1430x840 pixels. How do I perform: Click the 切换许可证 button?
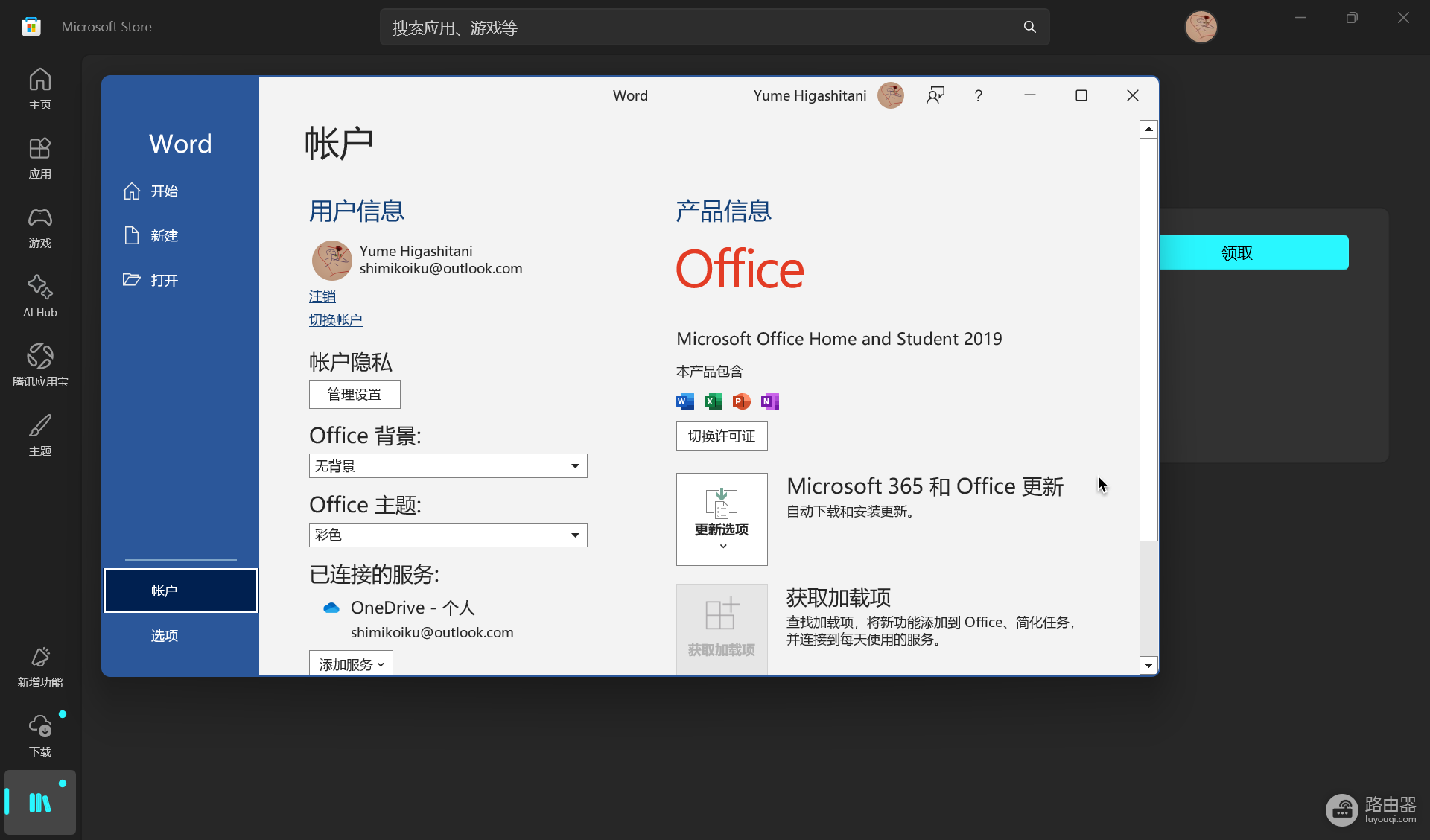722,436
